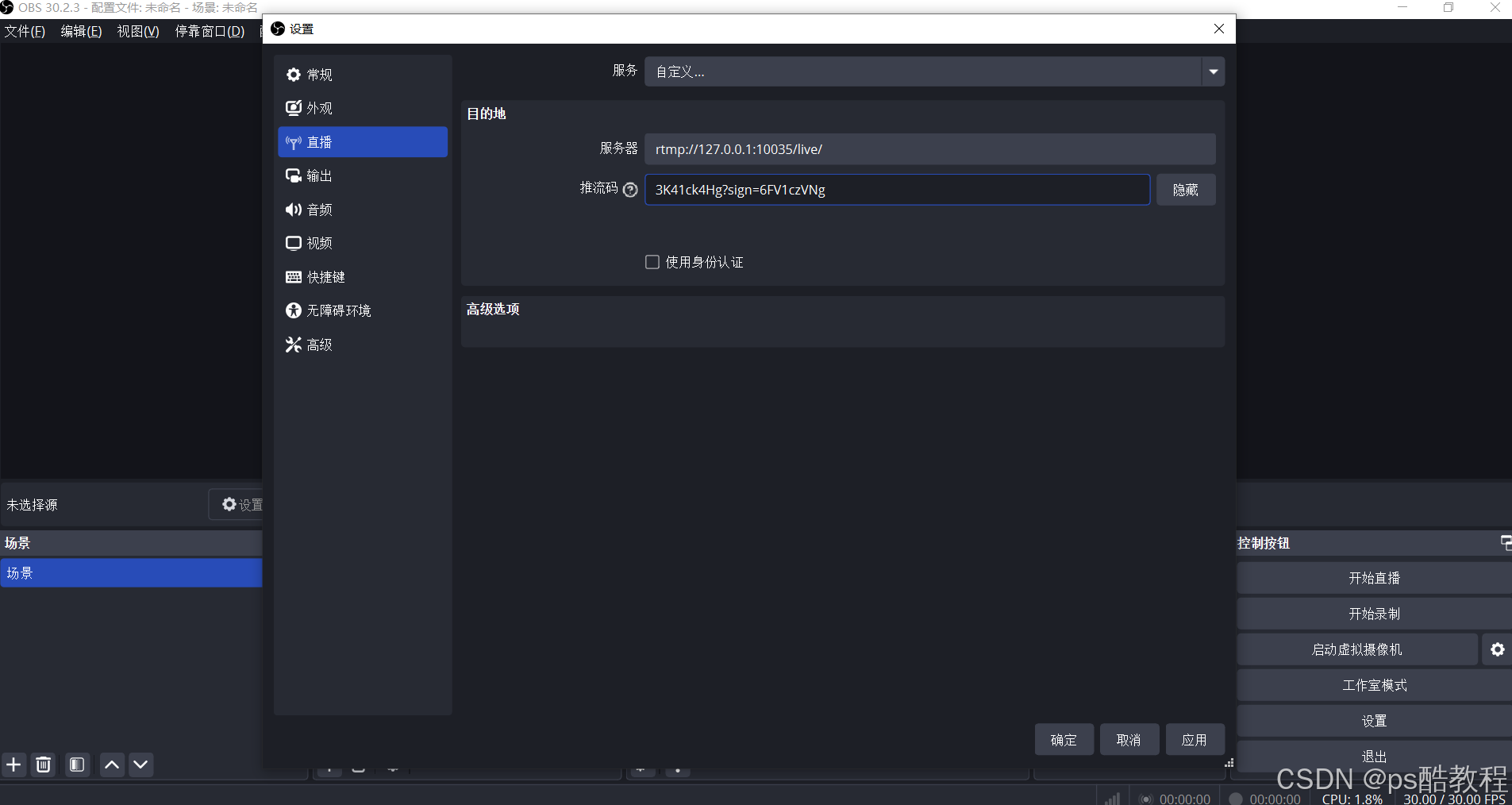This screenshot has width=1512, height=805.
Task: Click 开始直播 to start streaming
Action: (1374, 578)
